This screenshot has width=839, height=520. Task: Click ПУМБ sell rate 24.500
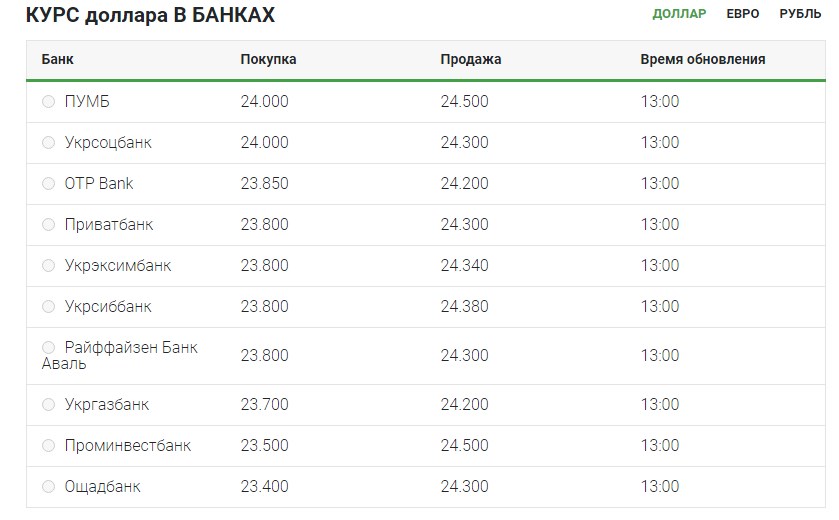[x=464, y=102]
